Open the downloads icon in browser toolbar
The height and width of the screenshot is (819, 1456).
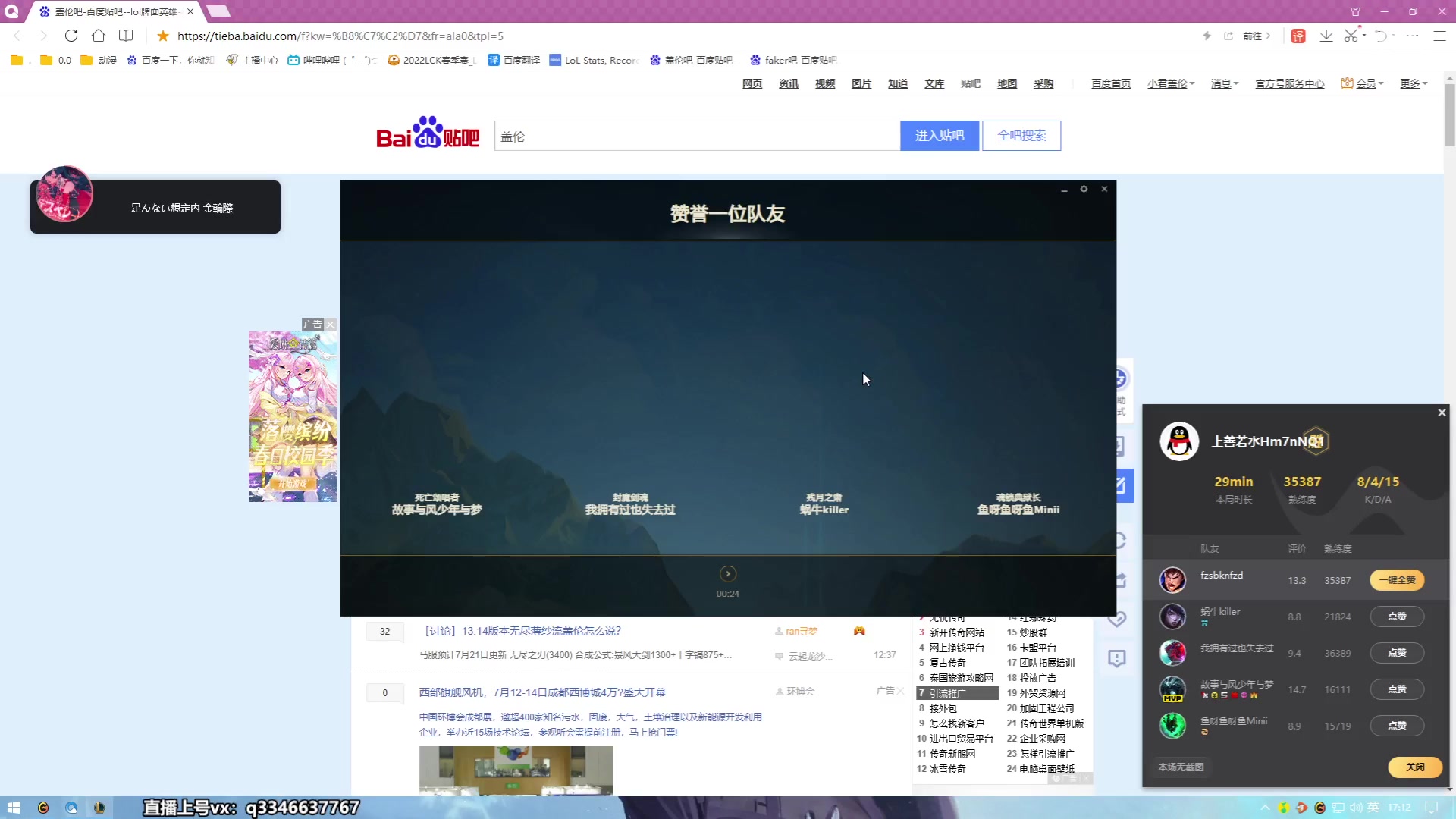(1326, 36)
